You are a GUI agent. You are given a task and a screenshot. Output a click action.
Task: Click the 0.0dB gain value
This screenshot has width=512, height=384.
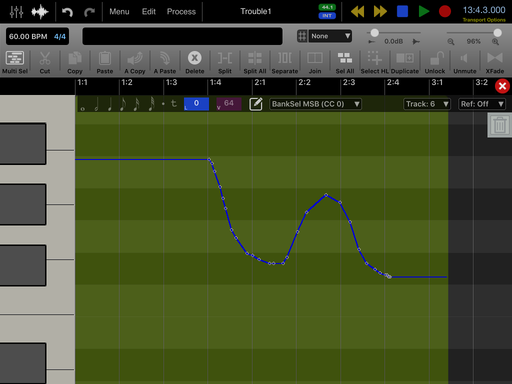point(394,41)
